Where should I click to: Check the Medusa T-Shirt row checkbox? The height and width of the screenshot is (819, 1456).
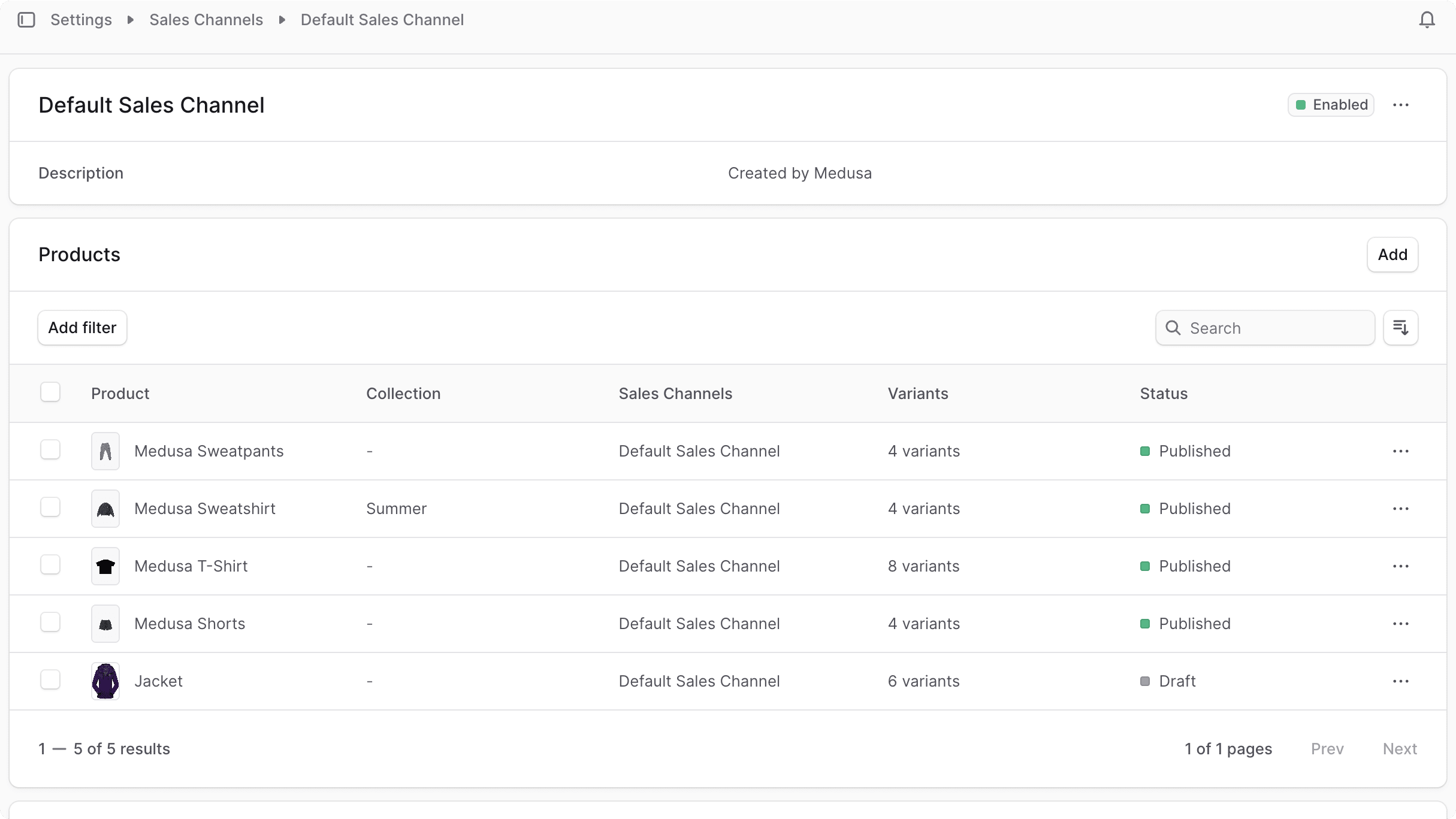click(50, 564)
